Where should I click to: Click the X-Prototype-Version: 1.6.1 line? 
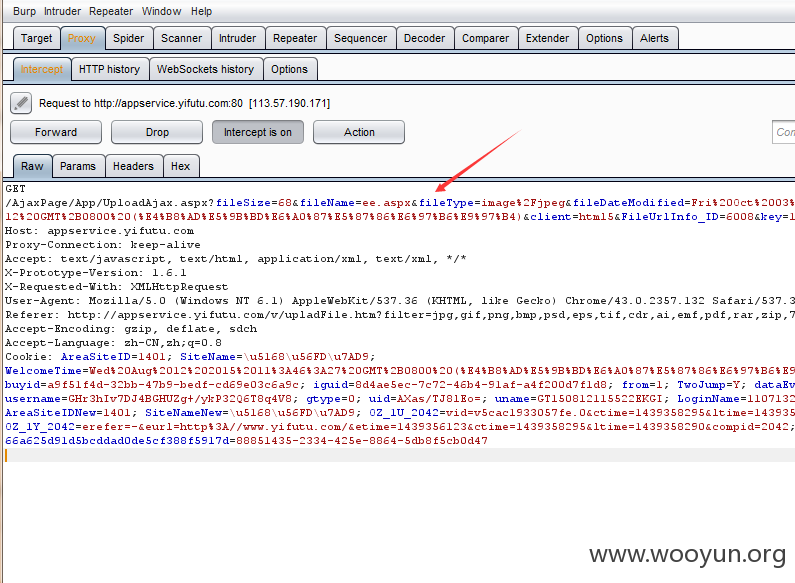[96, 273]
